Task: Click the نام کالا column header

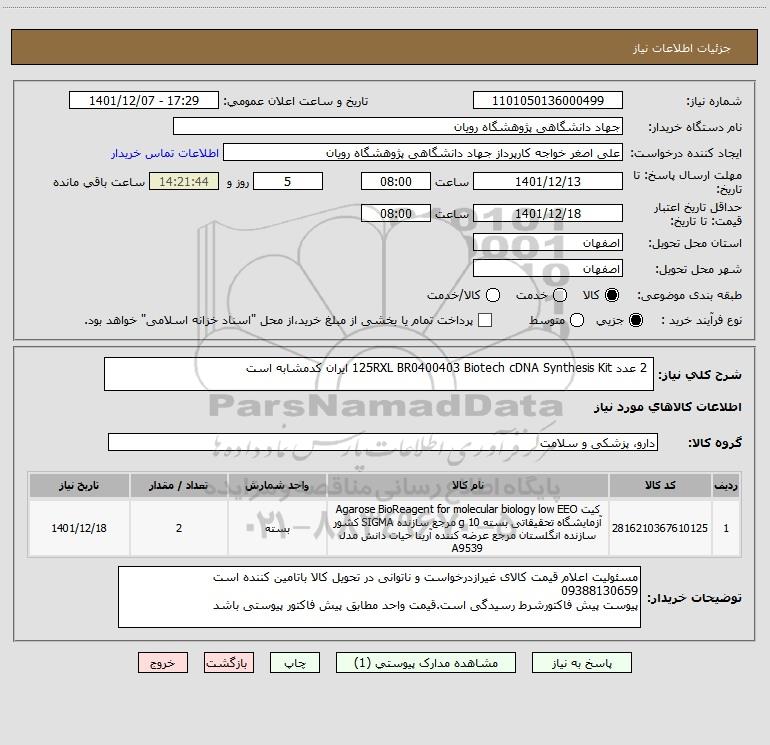Action: (468, 485)
